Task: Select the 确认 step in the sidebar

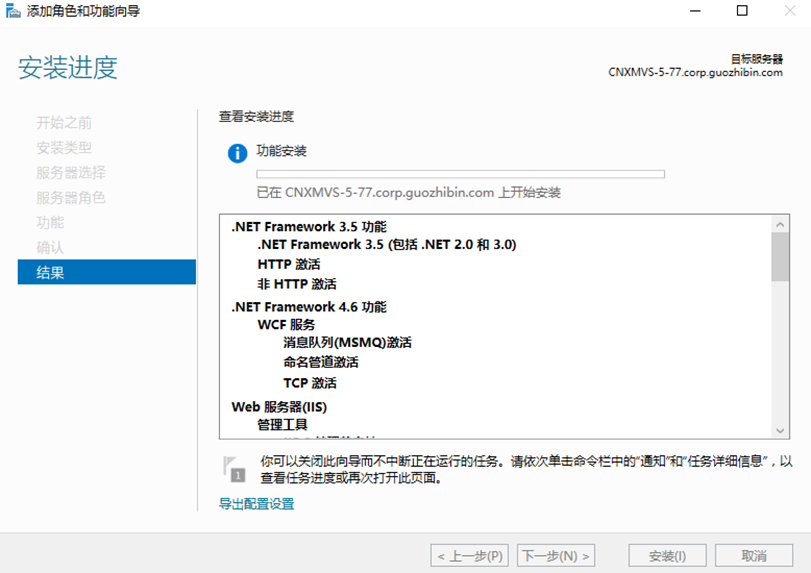Action: pos(50,247)
